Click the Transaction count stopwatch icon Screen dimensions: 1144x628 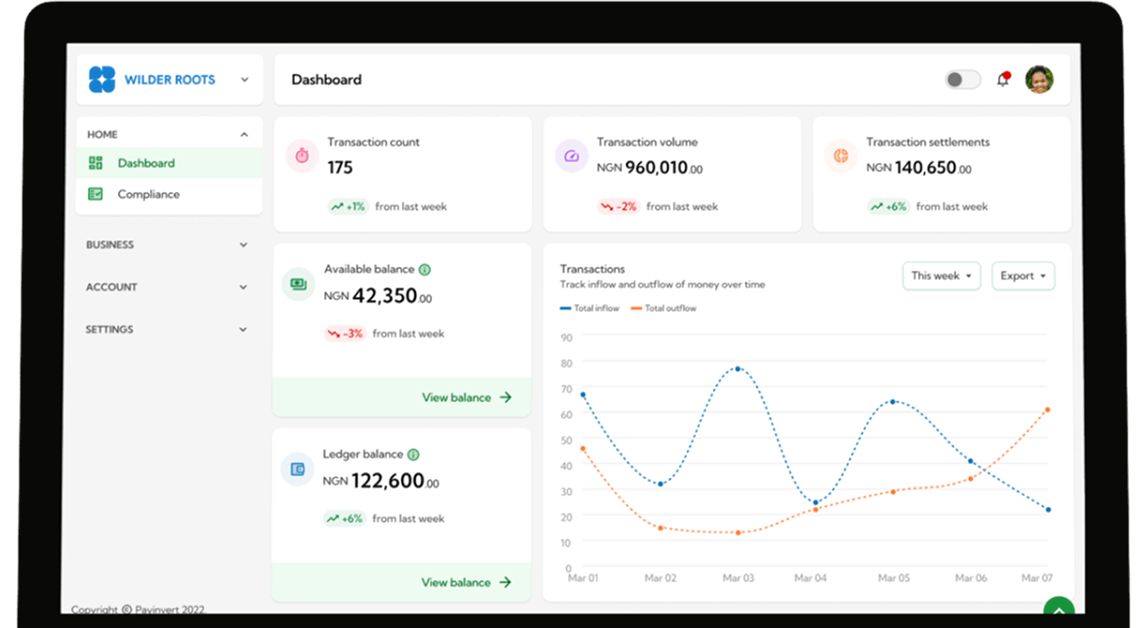pos(302,155)
